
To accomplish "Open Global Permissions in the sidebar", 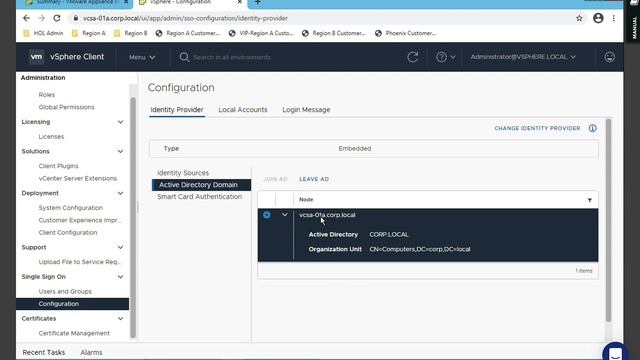I will (67, 107).
